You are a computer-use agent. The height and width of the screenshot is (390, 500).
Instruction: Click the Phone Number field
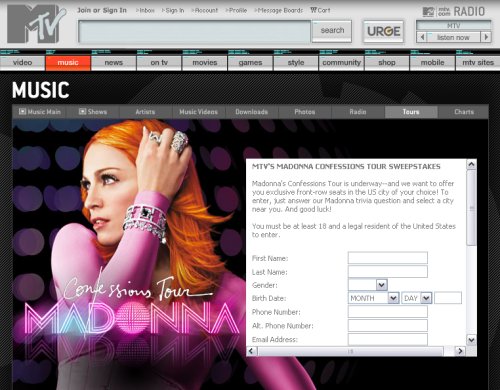[x=388, y=312]
